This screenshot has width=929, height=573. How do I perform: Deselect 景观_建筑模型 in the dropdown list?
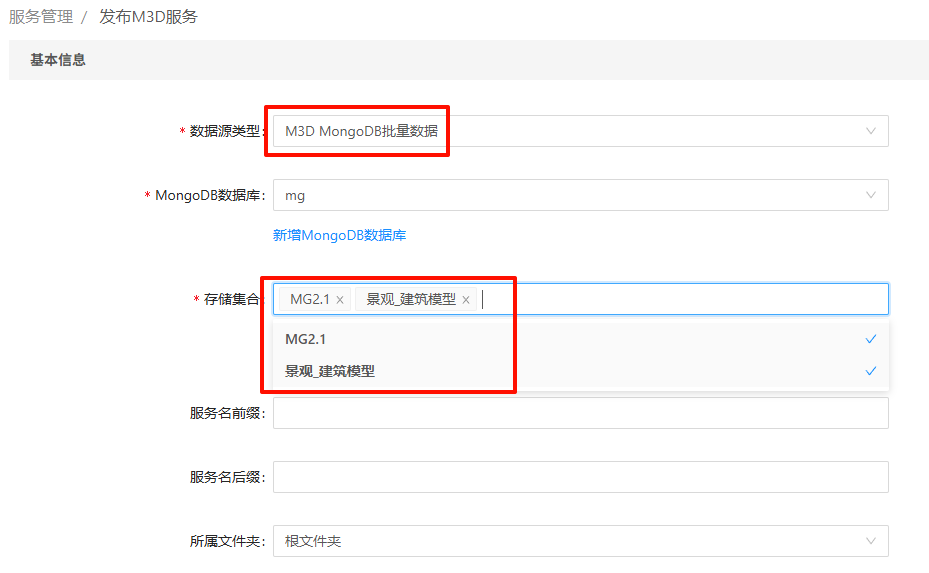tap(330, 371)
